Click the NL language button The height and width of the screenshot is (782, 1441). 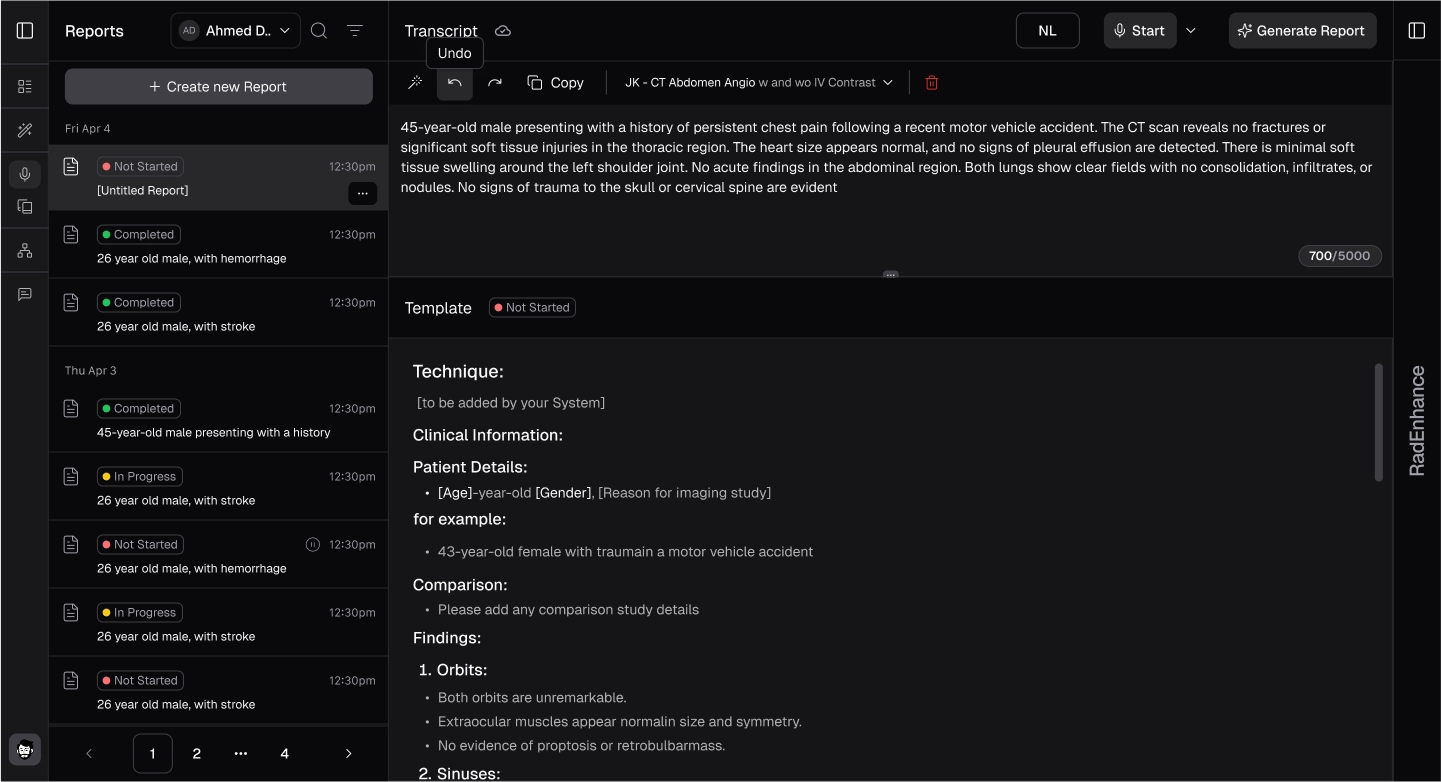[1047, 31]
